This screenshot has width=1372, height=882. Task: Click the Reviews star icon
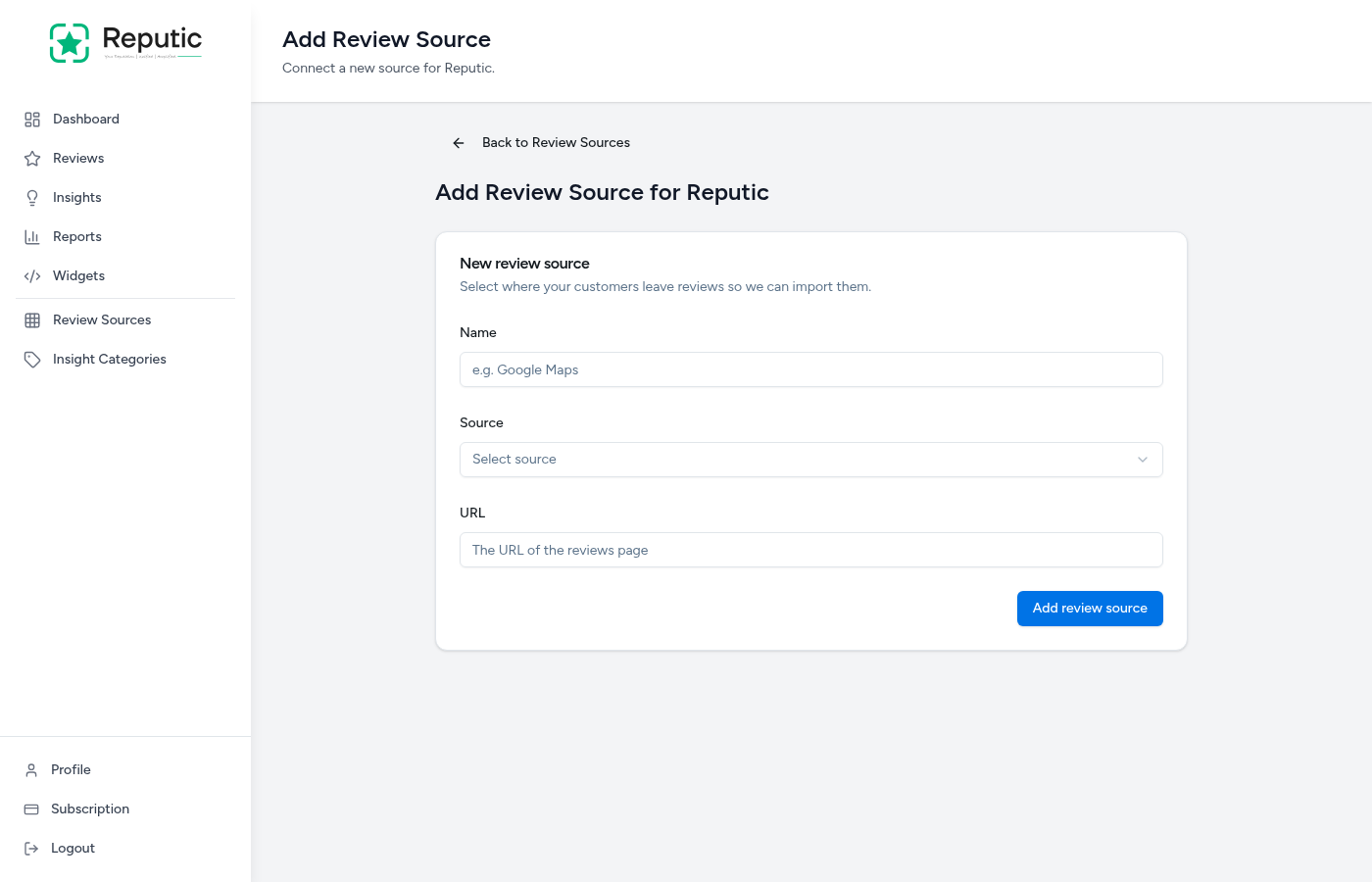pos(32,158)
